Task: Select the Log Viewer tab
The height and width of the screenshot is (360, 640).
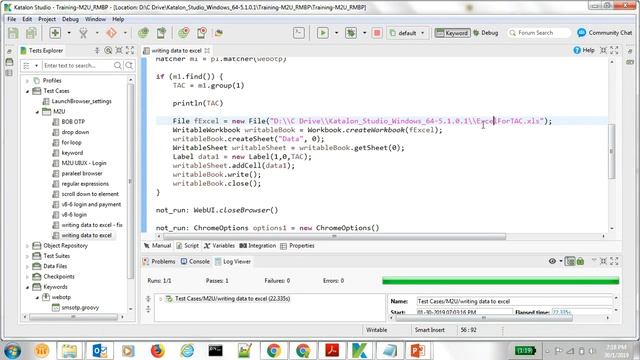Action: [233, 261]
